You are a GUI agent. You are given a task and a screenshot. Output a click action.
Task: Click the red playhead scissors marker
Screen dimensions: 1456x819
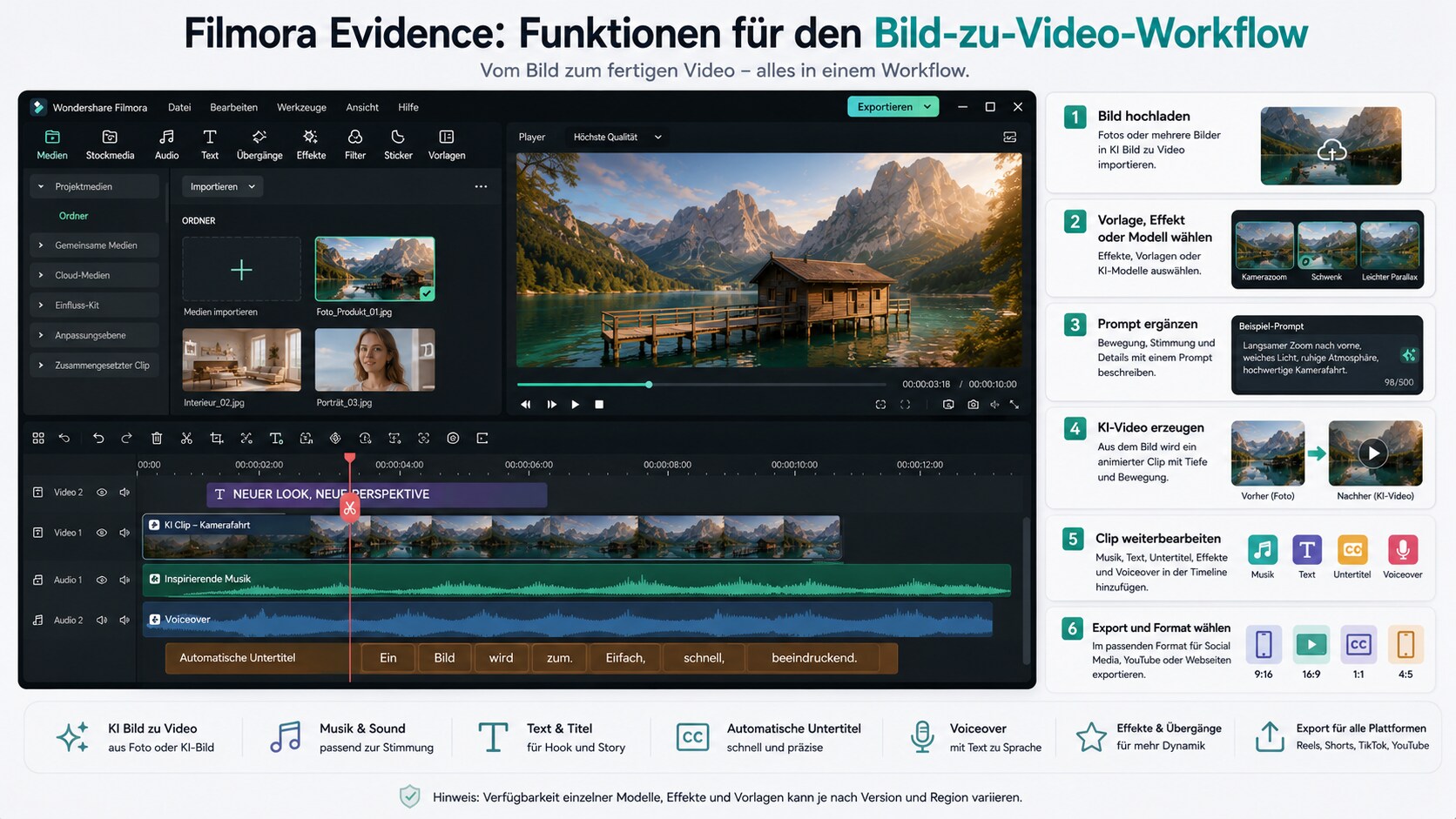click(350, 508)
